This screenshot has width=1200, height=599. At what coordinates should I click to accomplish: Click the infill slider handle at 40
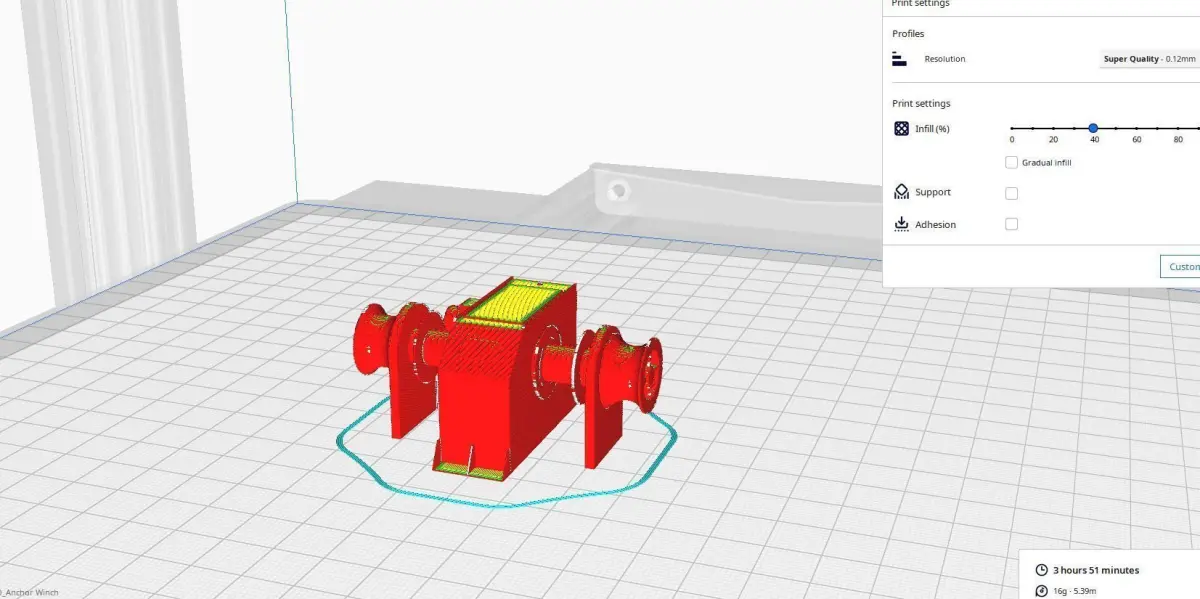point(1094,128)
